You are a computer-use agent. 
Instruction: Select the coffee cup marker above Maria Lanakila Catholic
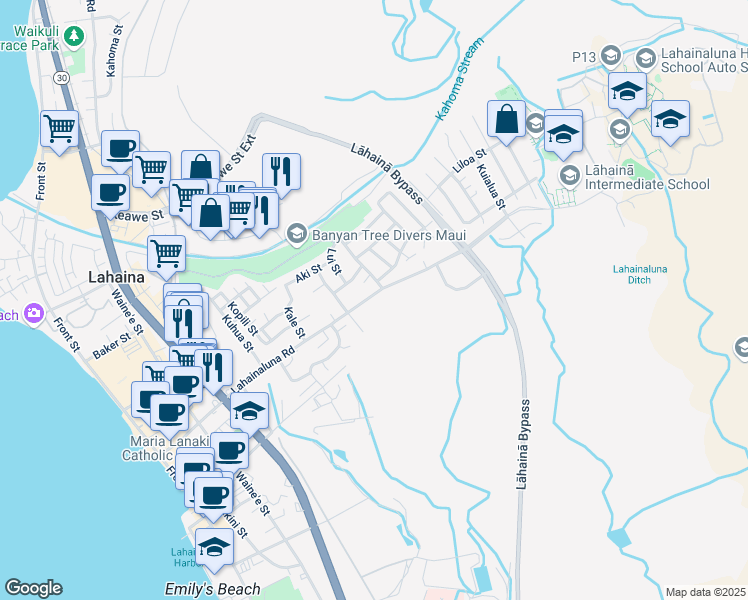tap(169, 412)
